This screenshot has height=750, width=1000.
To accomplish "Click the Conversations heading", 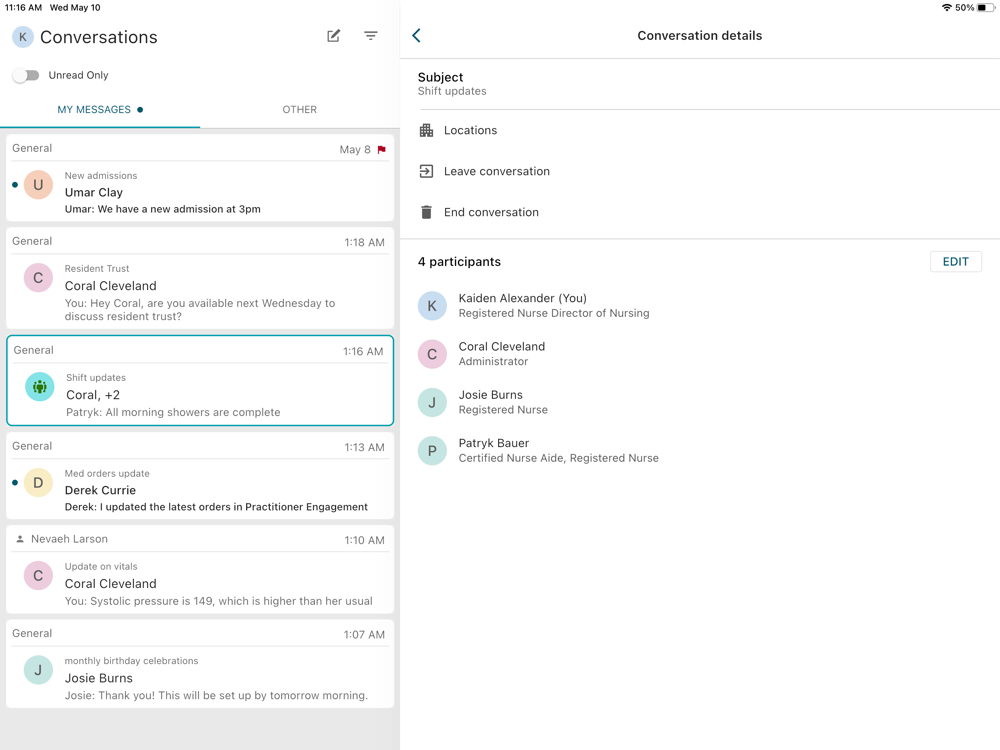I will (99, 37).
